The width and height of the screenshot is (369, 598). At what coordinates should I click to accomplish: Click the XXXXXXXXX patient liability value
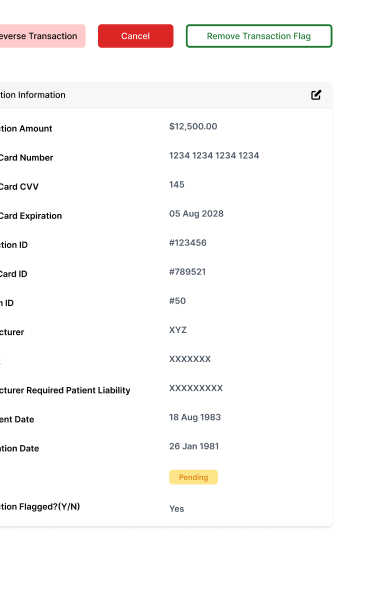point(196,388)
